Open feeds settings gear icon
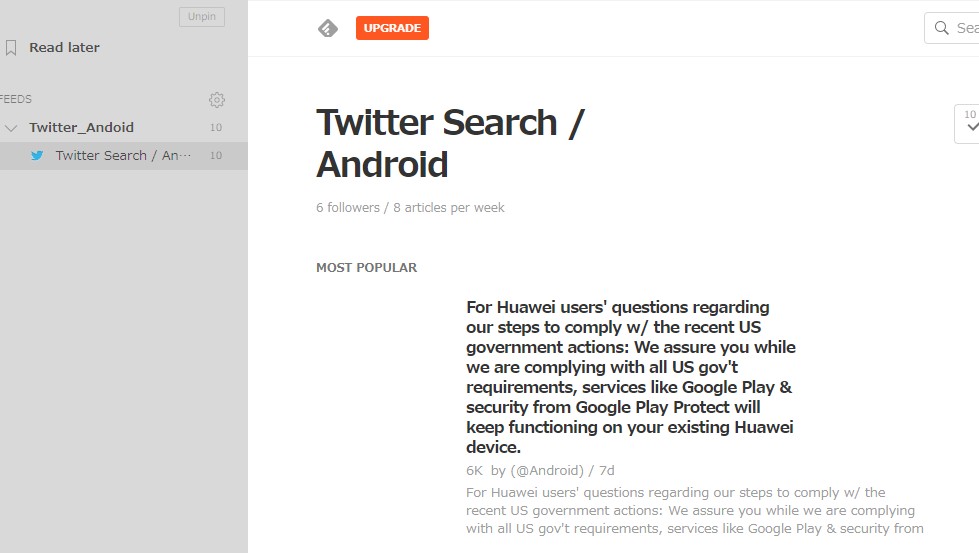 pyautogui.click(x=217, y=99)
